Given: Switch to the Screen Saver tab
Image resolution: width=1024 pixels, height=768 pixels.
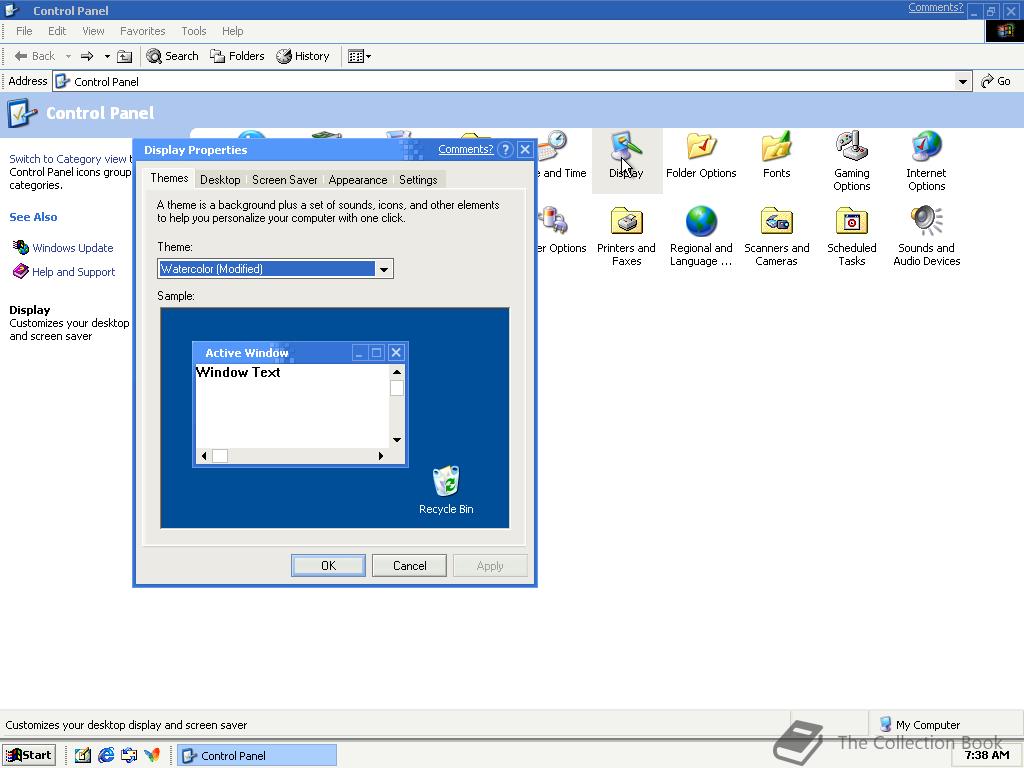Looking at the screenshot, I should click(285, 180).
